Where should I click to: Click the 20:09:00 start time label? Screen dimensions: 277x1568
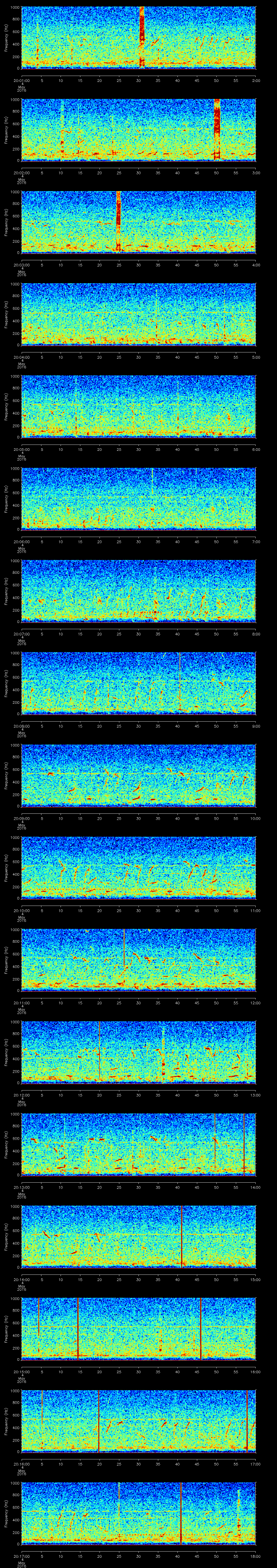coord(21,818)
